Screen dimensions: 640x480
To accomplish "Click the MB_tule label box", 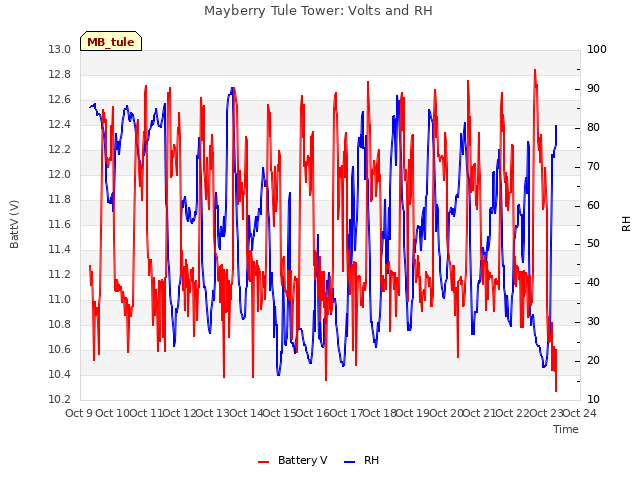I will pos(111,41).
